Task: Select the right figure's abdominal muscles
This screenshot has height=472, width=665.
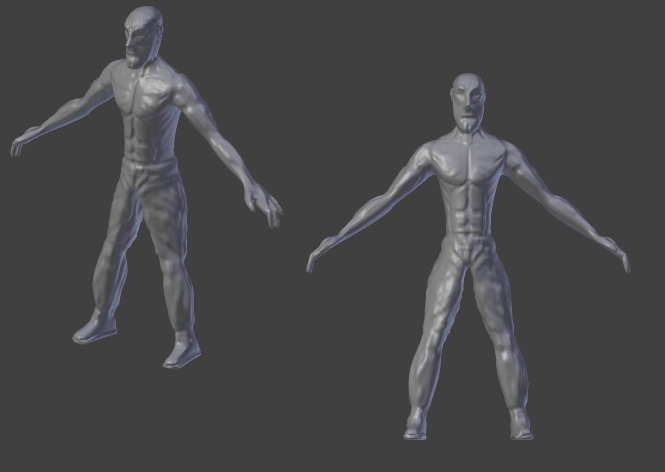Action: [x=471, y=210]
